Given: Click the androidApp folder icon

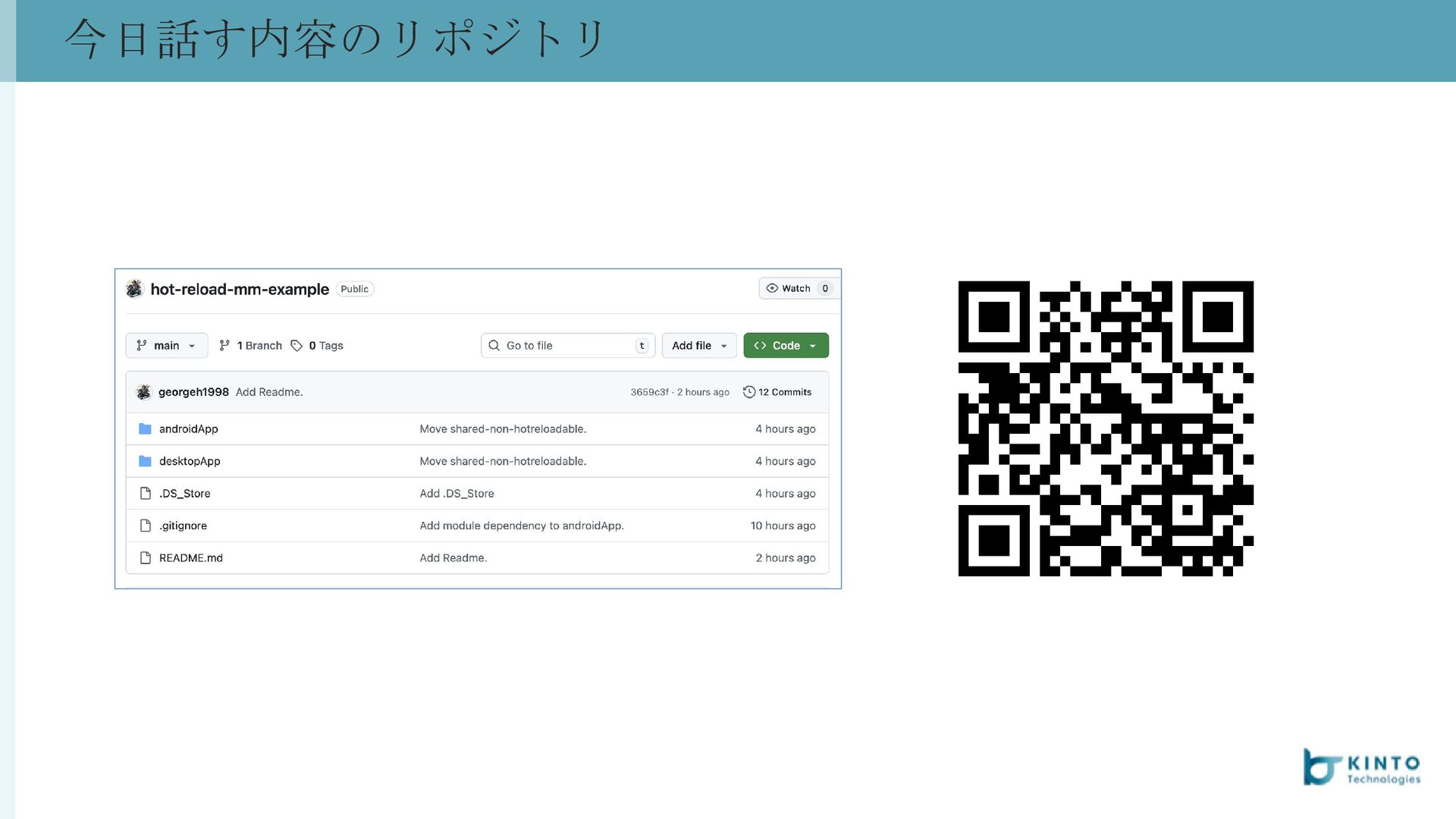Looking at the screenshot, I should pyautogui.click(x=145, y=429).
